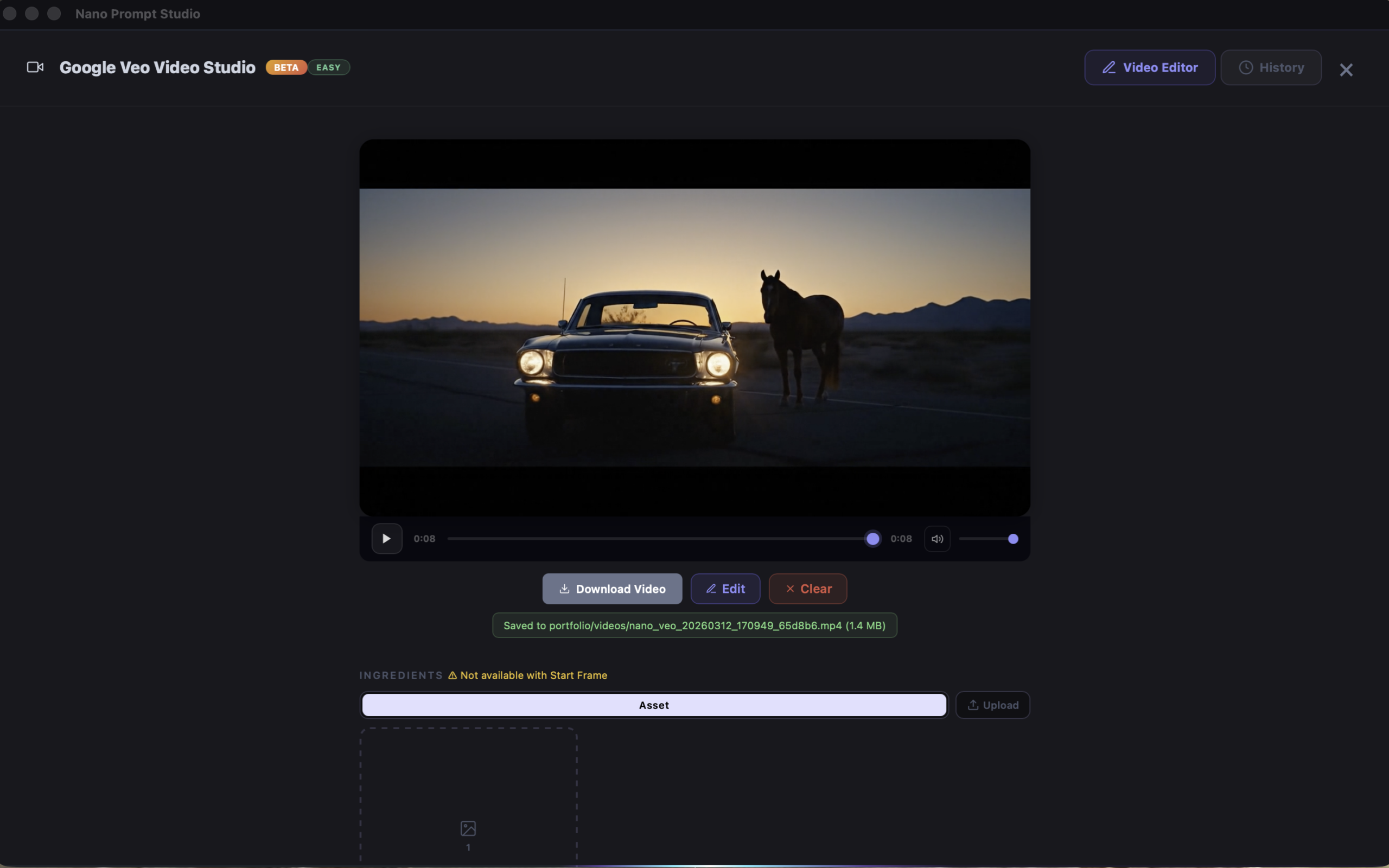Click the dashed ingredient upload drop zone
The image size is (1389, 868).
(x=468, y=795)
